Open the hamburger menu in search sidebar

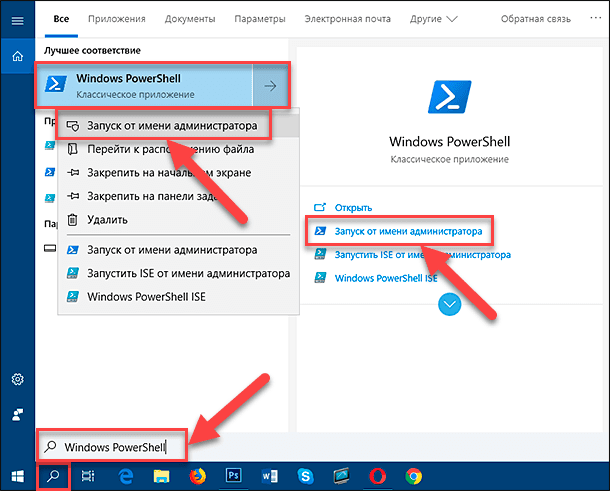(x=18, y=20)
